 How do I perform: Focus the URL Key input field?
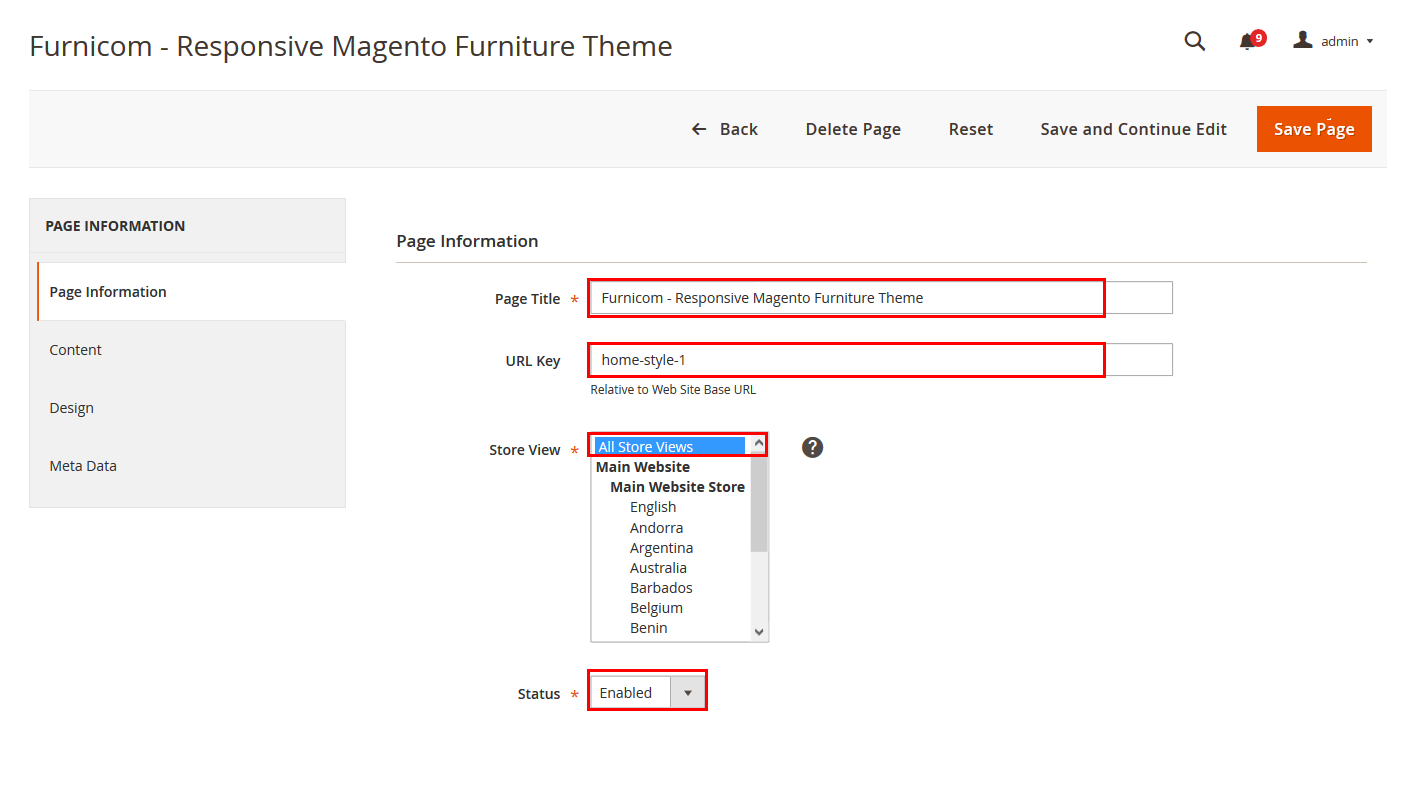point(881,360)
